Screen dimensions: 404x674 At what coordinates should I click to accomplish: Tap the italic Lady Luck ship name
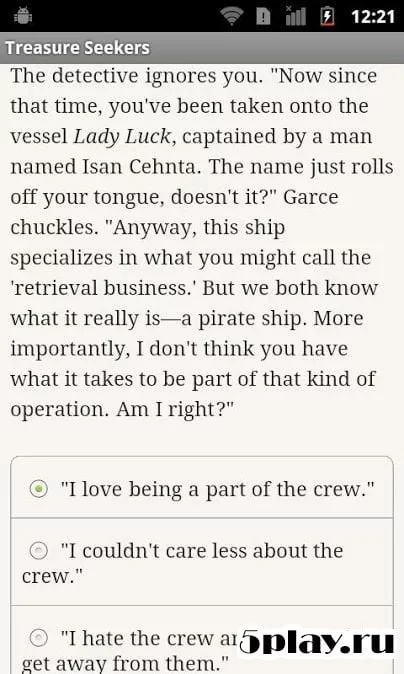123,137
